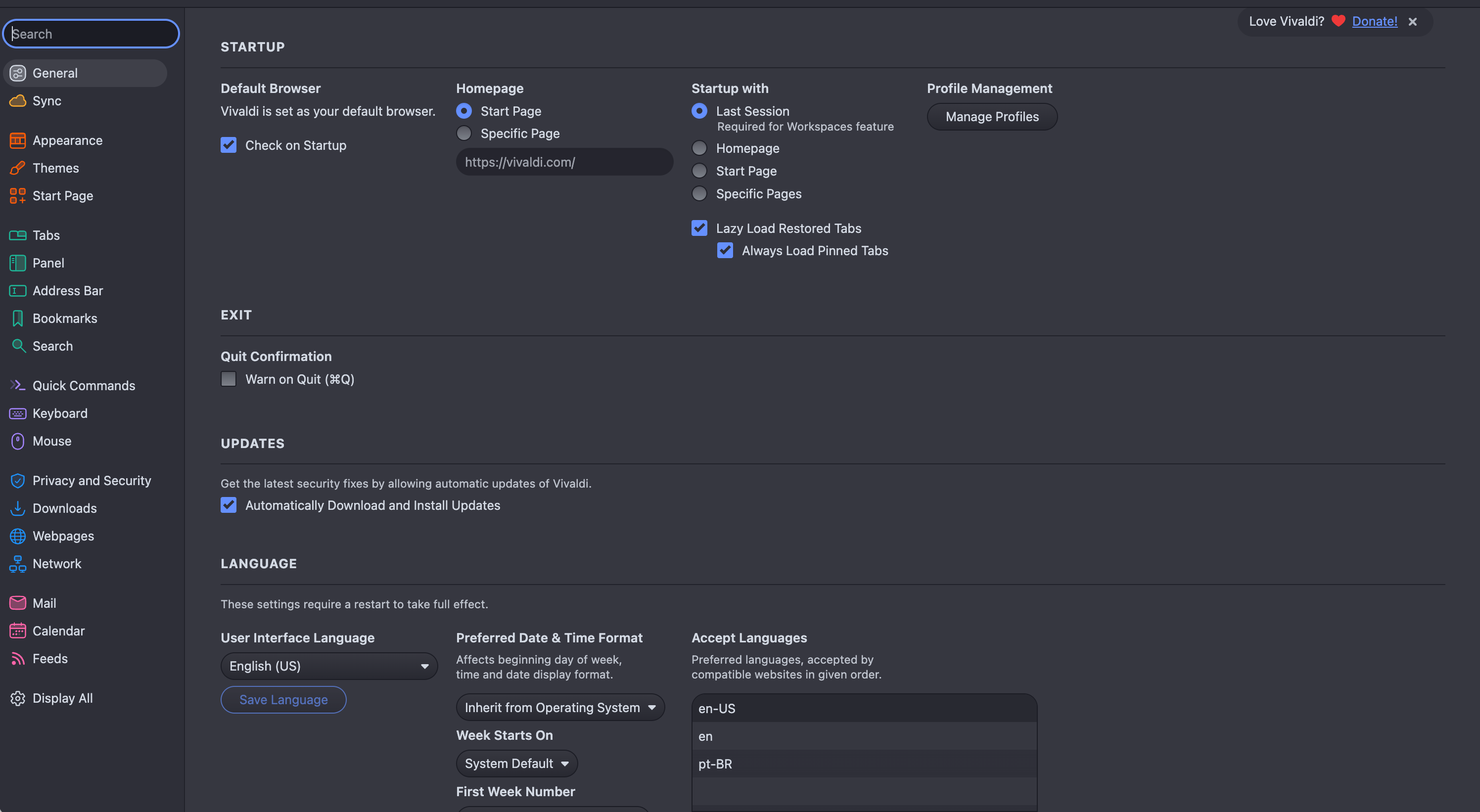Open Inherit from Operating System dropdown
The image size is (1480, 812).
coord(560,707)
